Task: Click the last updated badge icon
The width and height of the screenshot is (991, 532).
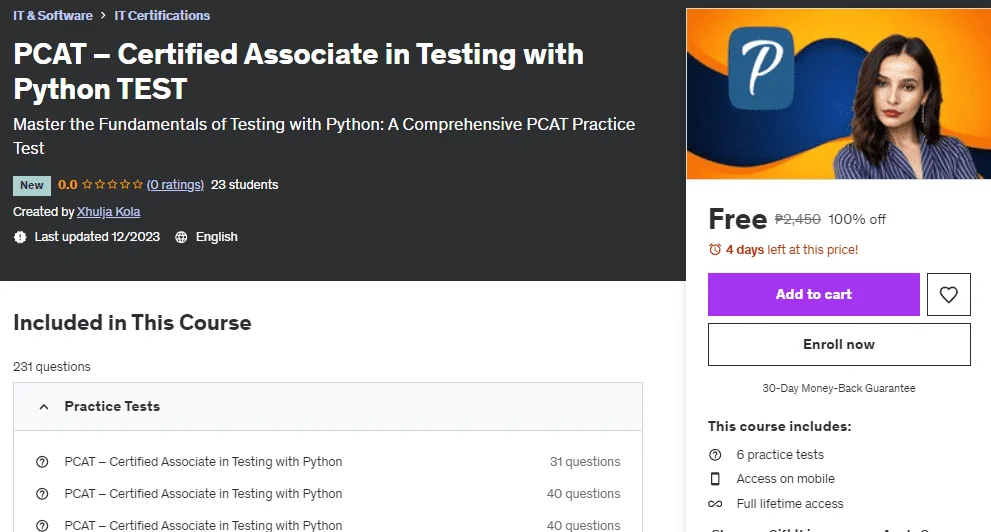Action: [20, 237]
